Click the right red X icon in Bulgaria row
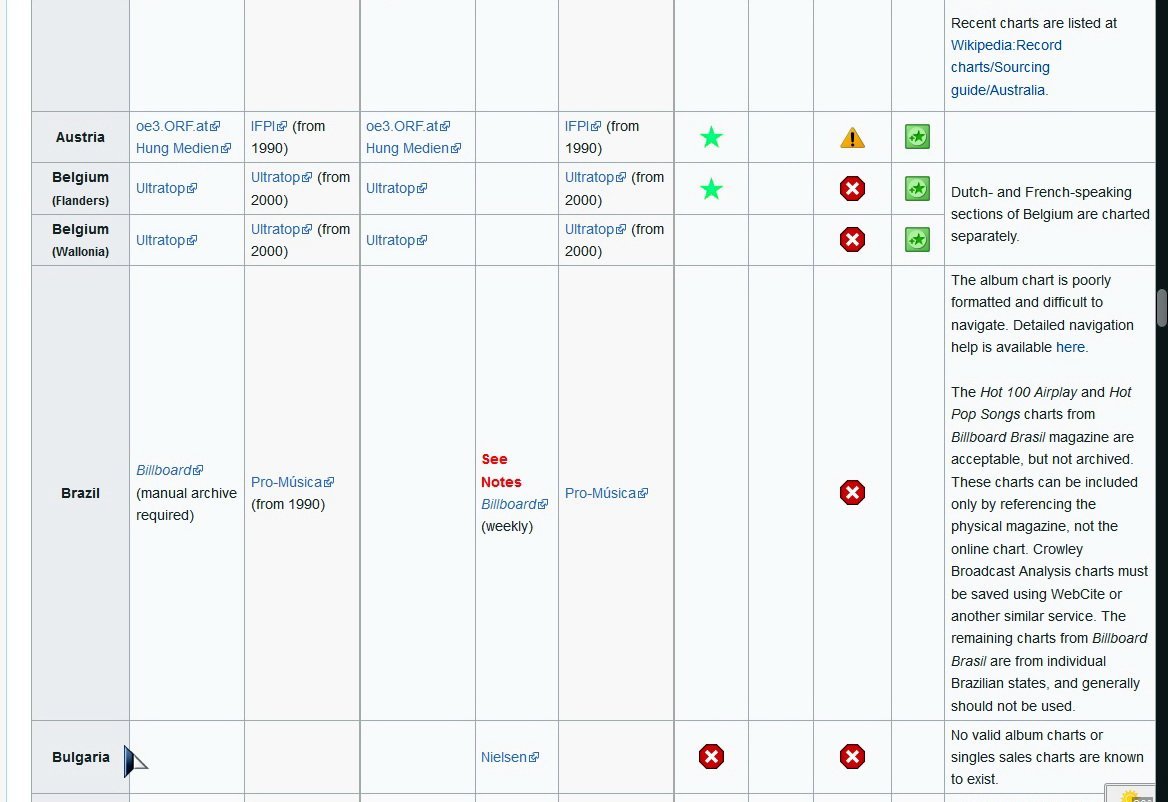The image size is (1168, 802). coord(852,757)
